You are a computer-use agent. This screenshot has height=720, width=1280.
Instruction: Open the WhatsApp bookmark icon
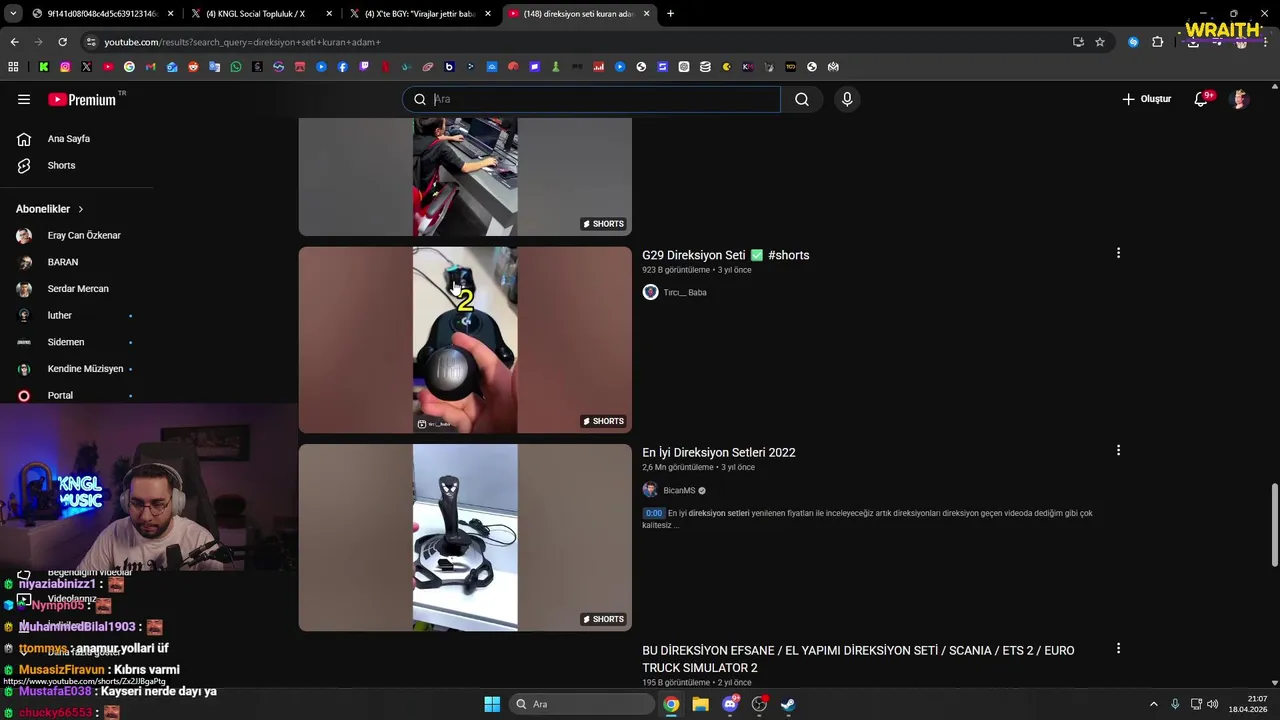(x=236, y=67)
